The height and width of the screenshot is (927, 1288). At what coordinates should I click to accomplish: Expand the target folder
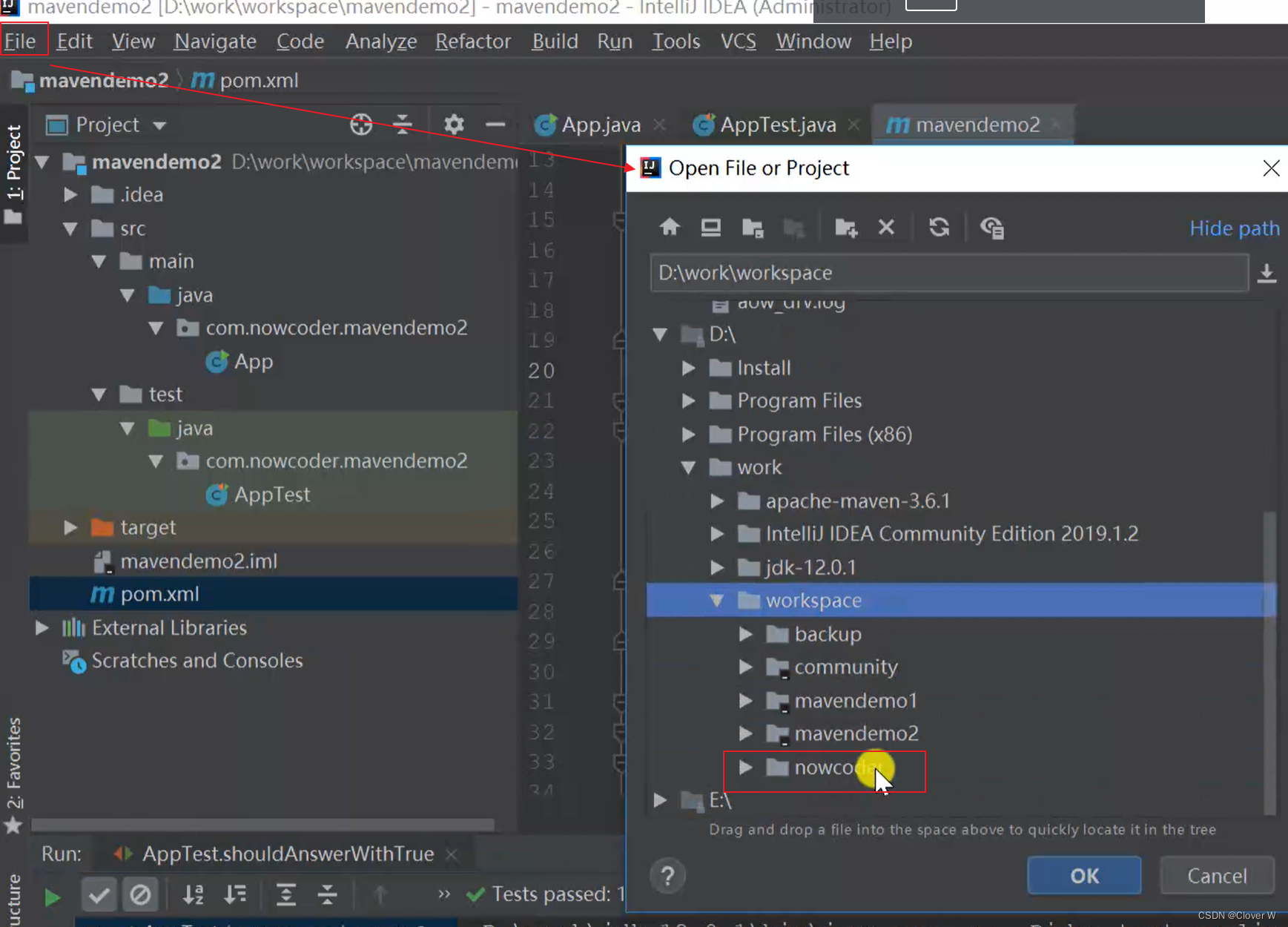(70, 527)
